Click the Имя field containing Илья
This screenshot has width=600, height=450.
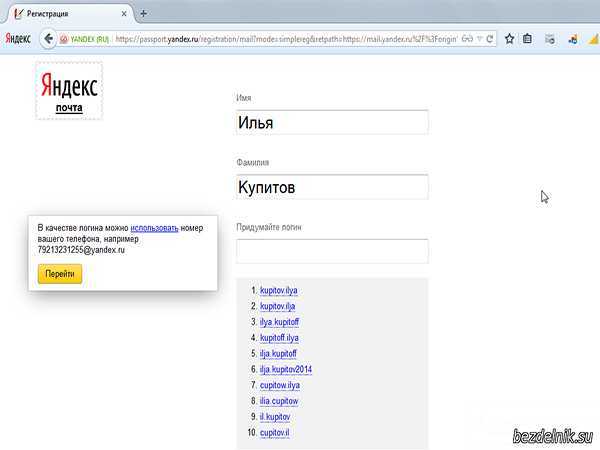[332, 122]
